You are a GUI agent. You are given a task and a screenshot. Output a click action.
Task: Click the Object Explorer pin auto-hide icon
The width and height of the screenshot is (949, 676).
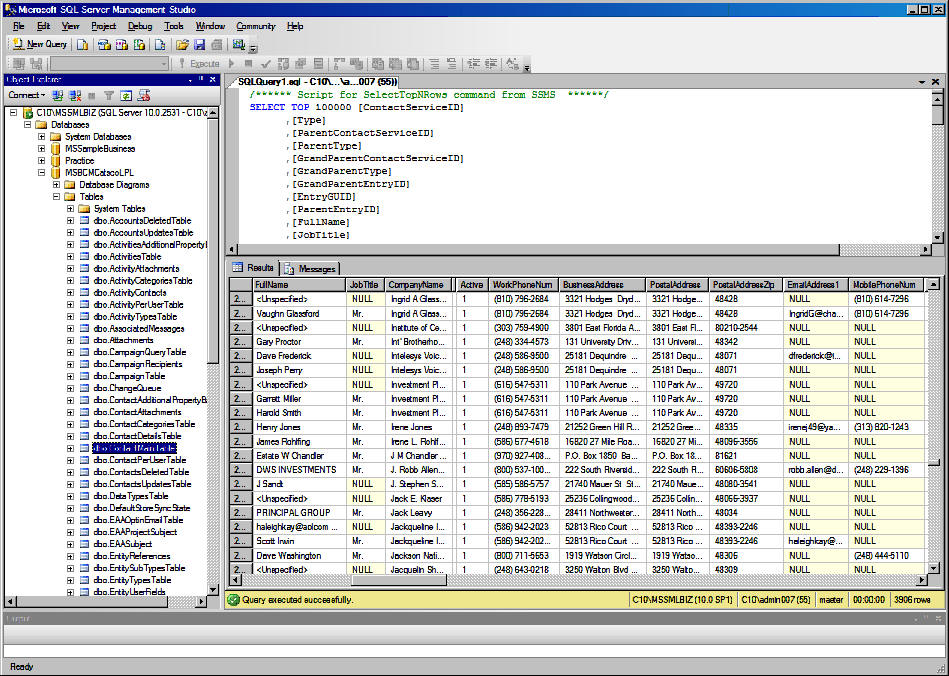(x=202, y=79)
